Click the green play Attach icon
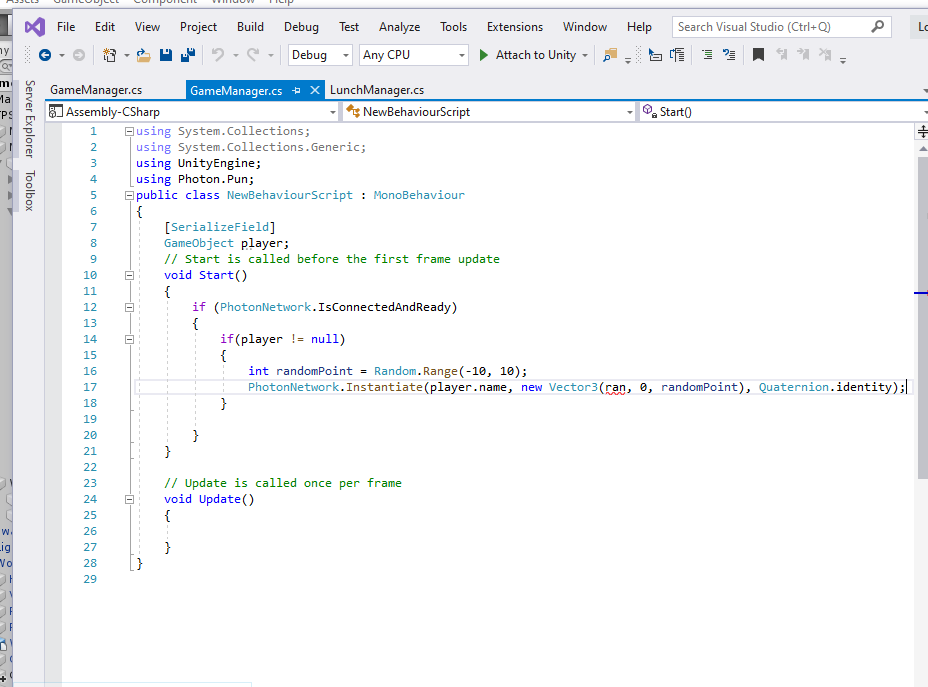Viewport: 928px width, 687px height. 484,55
